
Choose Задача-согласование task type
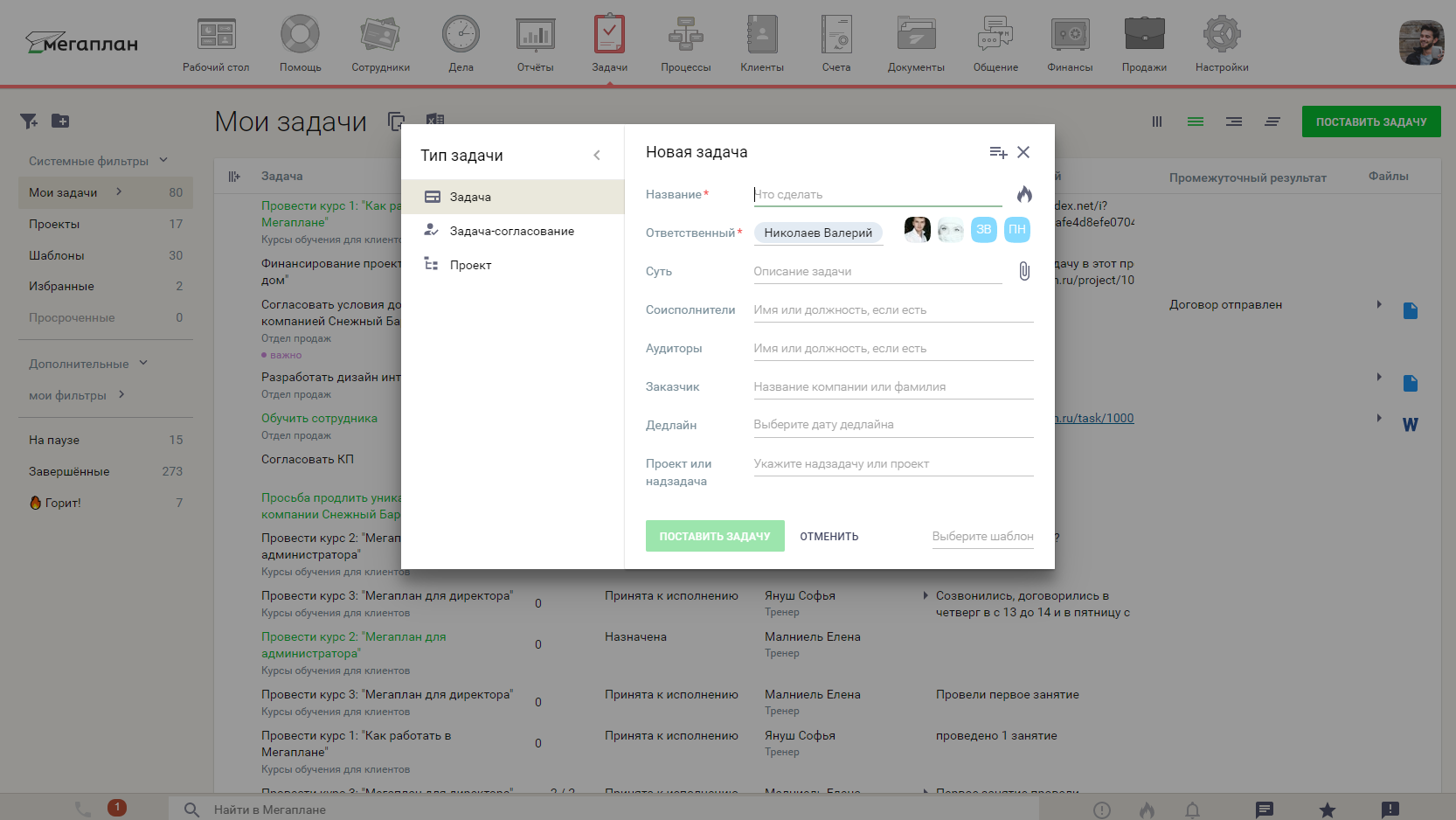click(513, 231)
